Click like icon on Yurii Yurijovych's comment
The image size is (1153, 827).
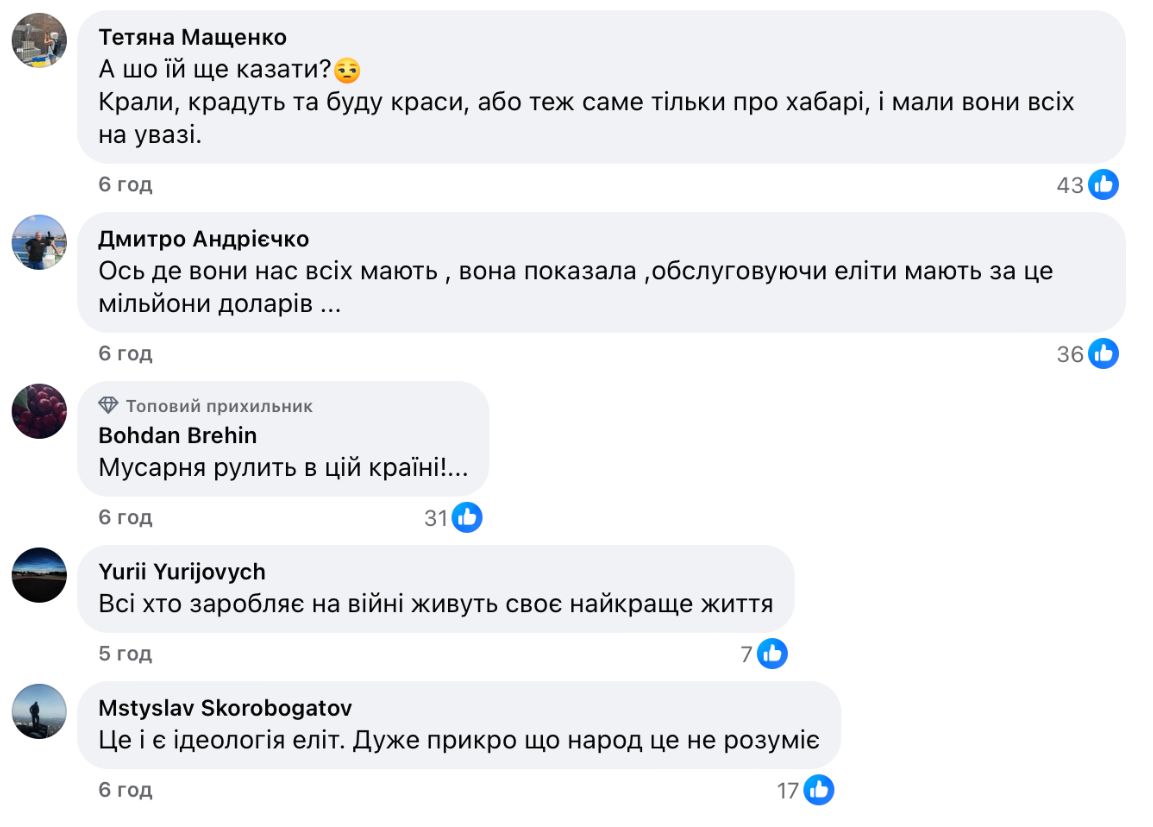(772, 654)
